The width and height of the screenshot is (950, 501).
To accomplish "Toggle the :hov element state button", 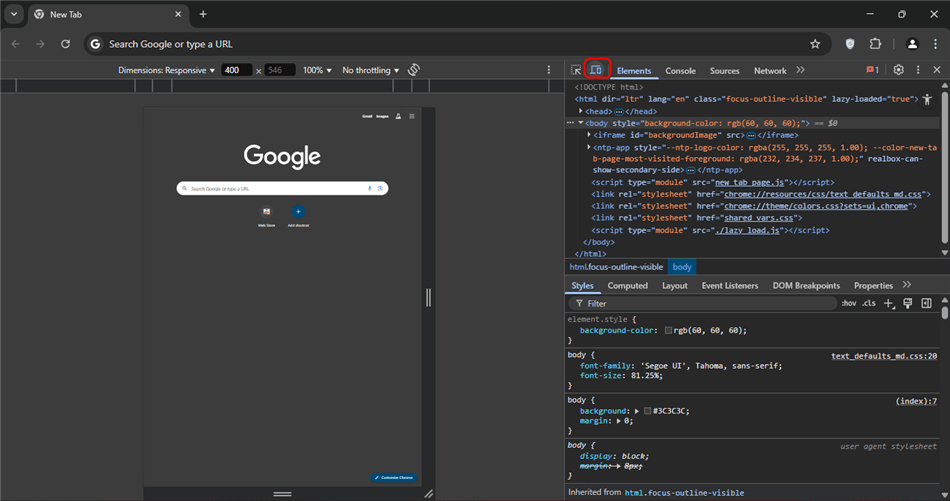I will pos(848,303).
